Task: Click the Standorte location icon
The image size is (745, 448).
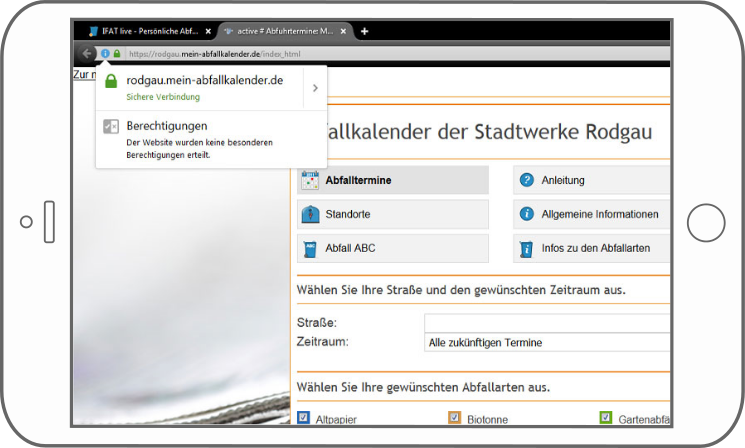Action: point(309,214)
